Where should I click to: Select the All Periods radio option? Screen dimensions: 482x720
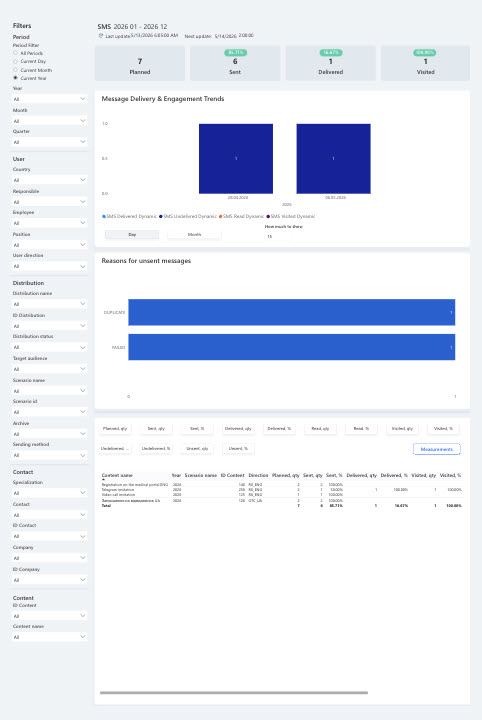[15, 53]
